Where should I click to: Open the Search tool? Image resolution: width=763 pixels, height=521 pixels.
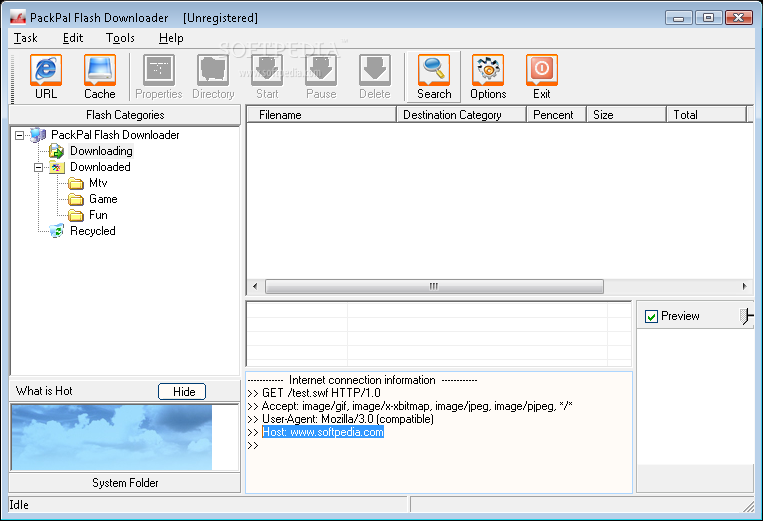(434, 77)
